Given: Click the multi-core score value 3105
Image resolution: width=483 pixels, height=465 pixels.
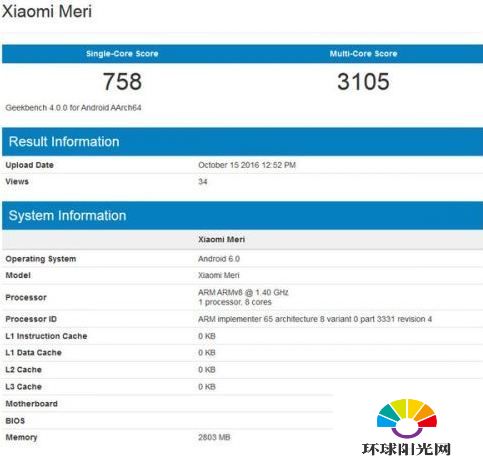Looking at the screenshot, I should coord(363,82).
